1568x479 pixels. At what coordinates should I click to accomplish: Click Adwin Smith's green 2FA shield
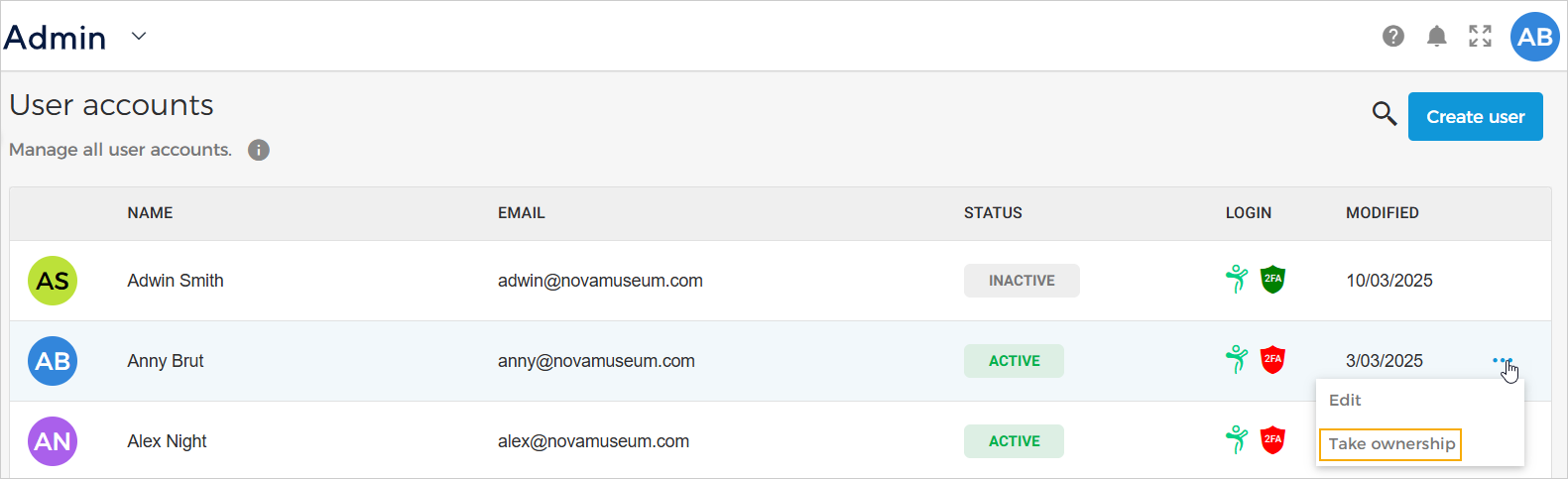pos(1272,280)
